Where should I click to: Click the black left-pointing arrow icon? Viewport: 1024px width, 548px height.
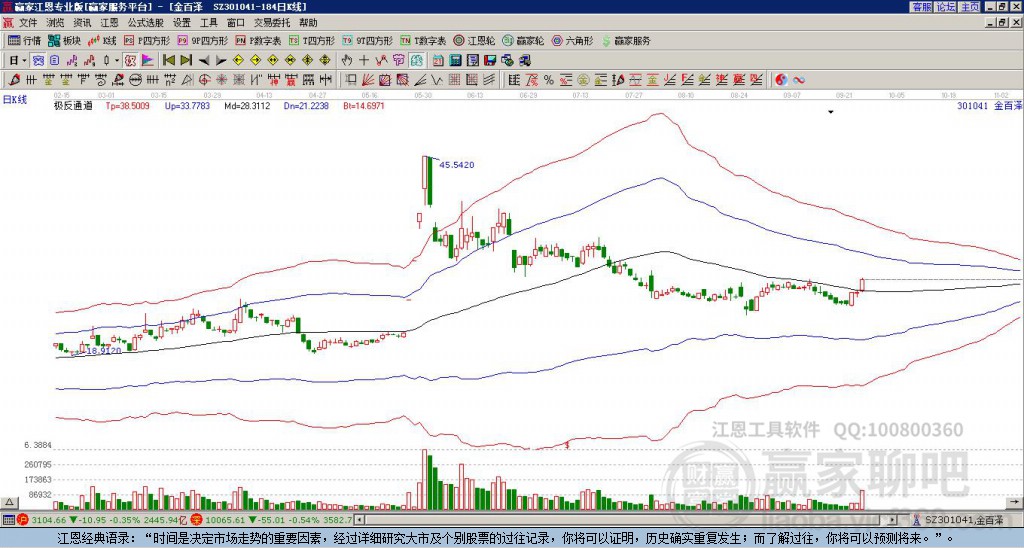tap(204, 61)
